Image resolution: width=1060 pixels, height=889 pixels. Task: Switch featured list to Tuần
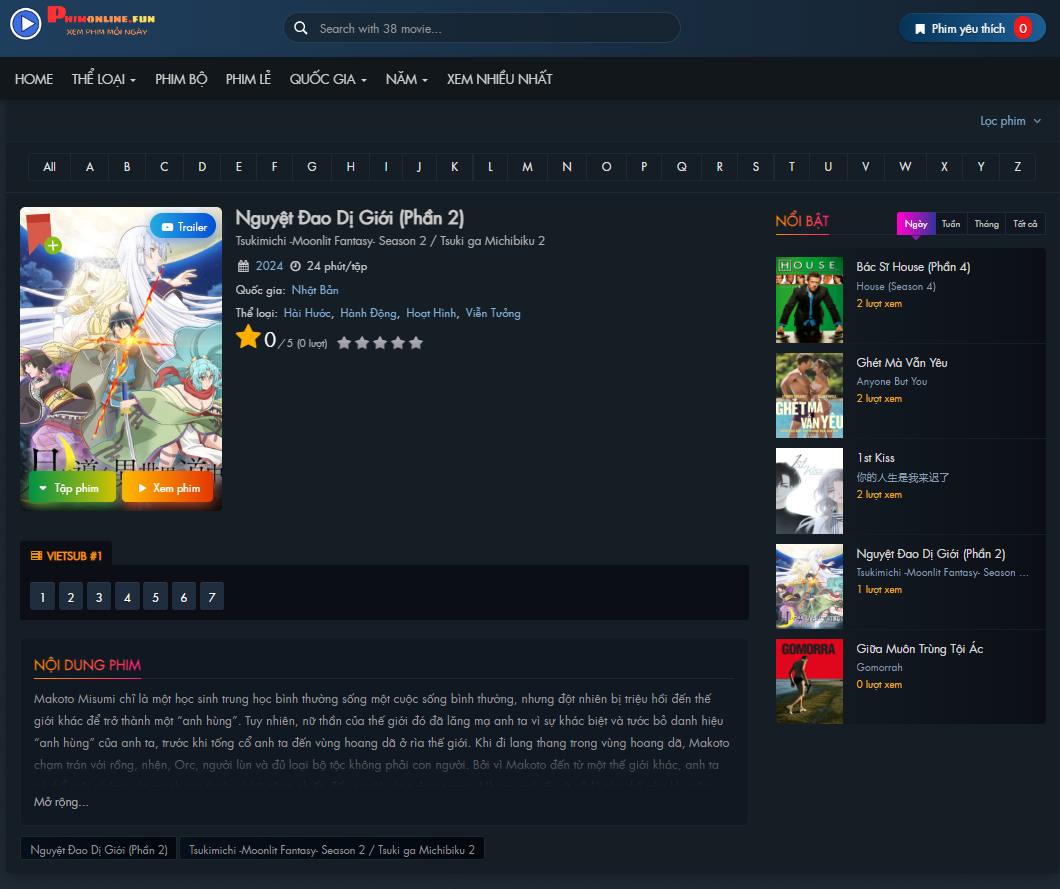pos(950,224)
